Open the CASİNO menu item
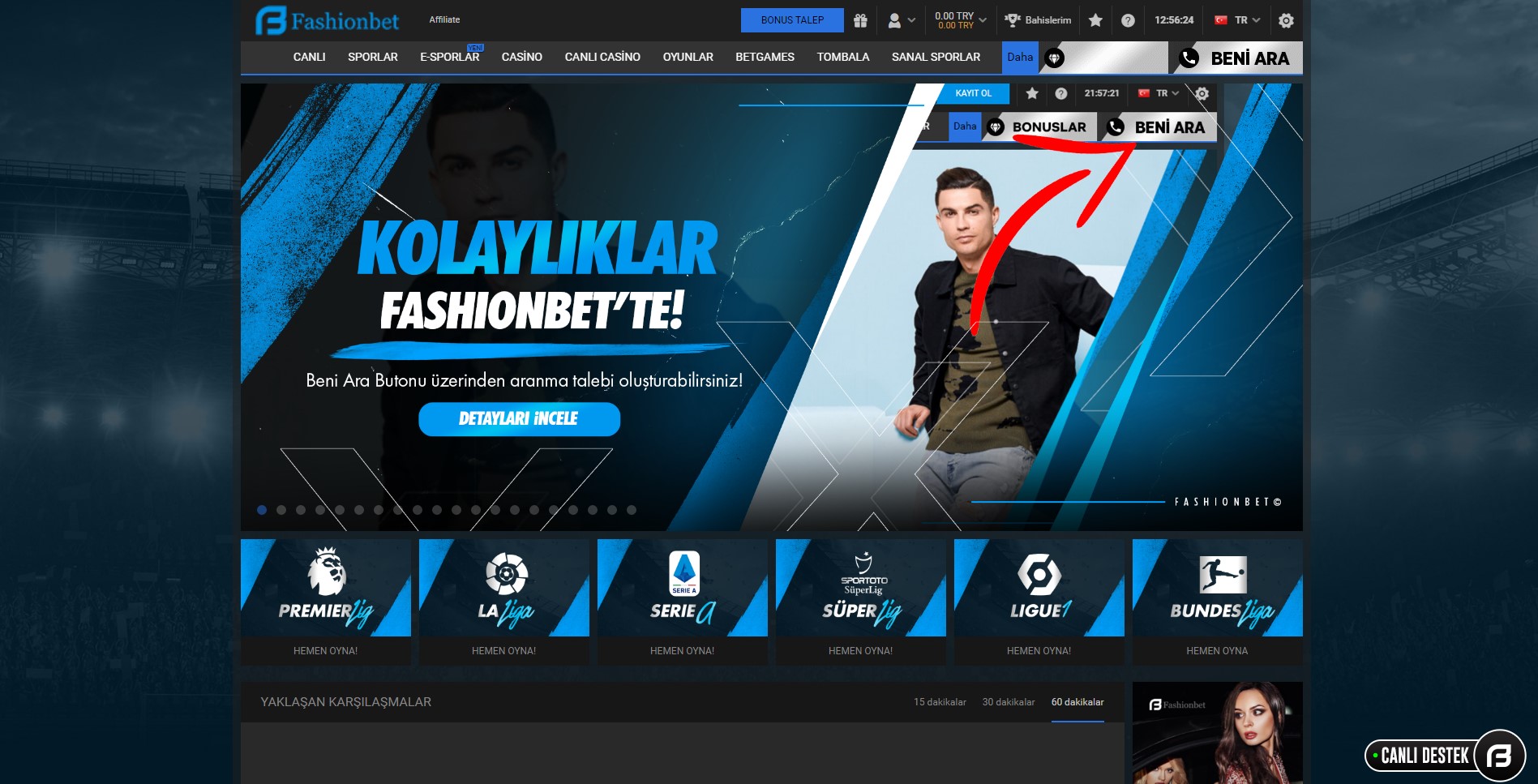Screen dimensions: 1538x784 (522, 57)
